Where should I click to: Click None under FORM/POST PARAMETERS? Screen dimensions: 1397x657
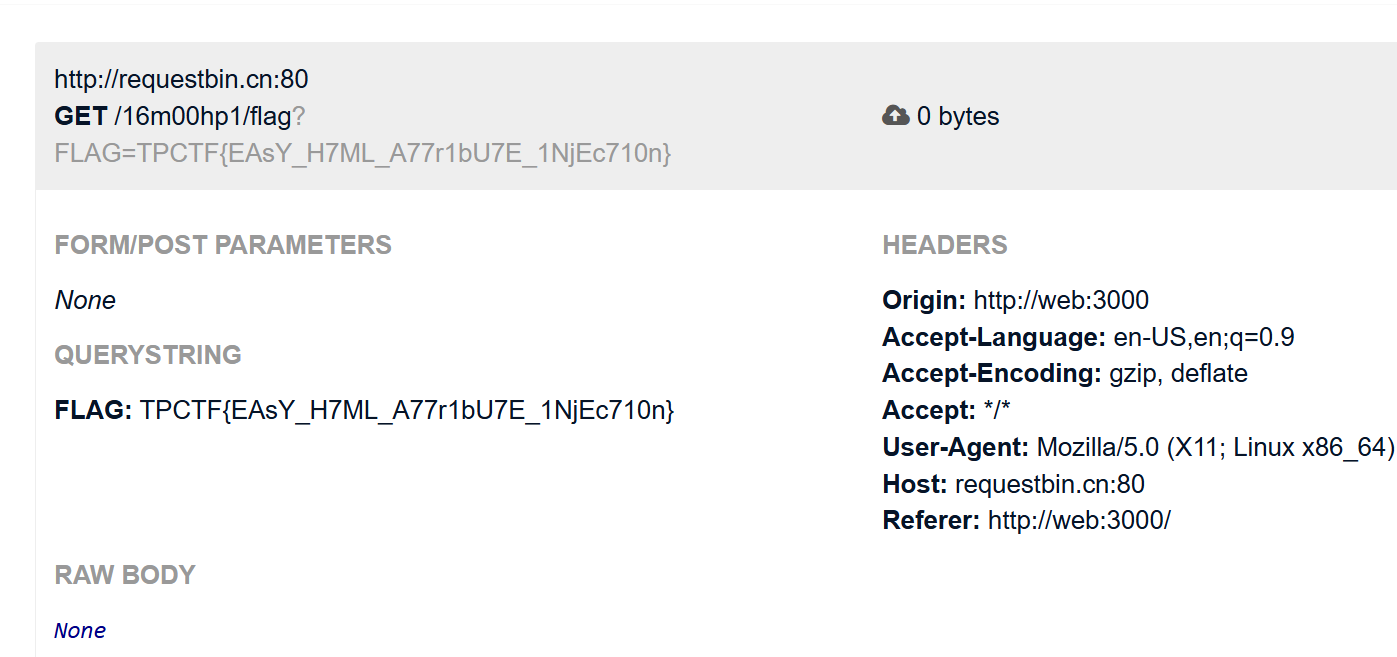pos(85,300)
